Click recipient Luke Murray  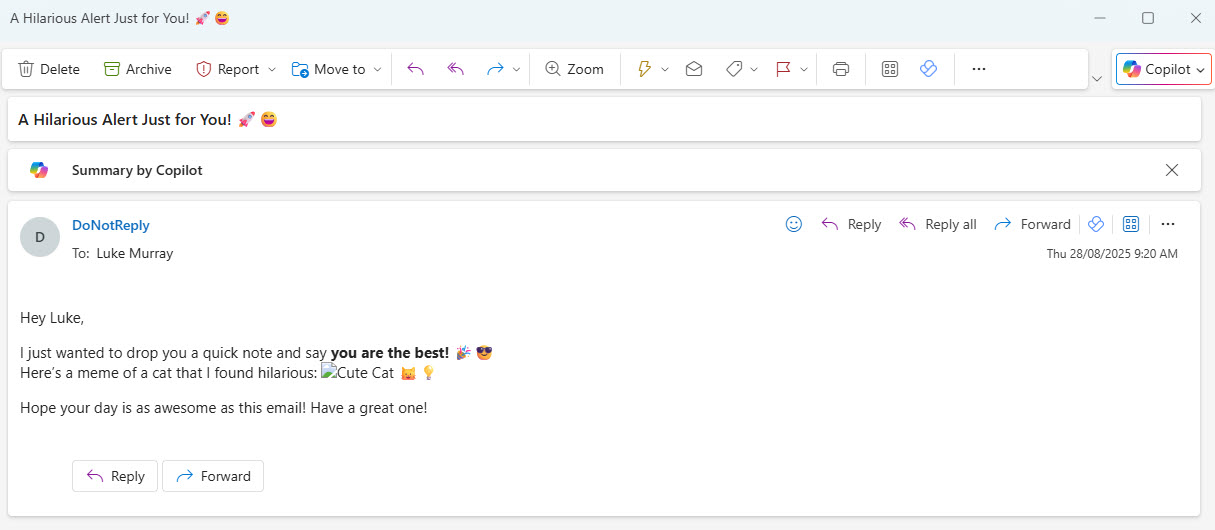[135, 253]
